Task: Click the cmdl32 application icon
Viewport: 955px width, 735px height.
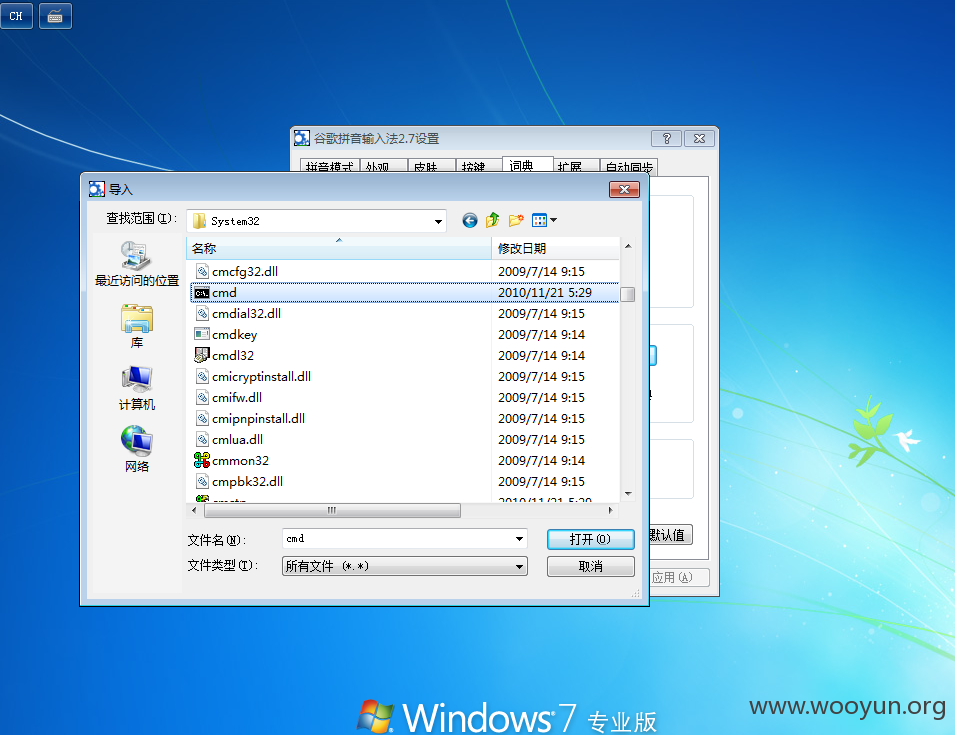Action: click(202, 354)
